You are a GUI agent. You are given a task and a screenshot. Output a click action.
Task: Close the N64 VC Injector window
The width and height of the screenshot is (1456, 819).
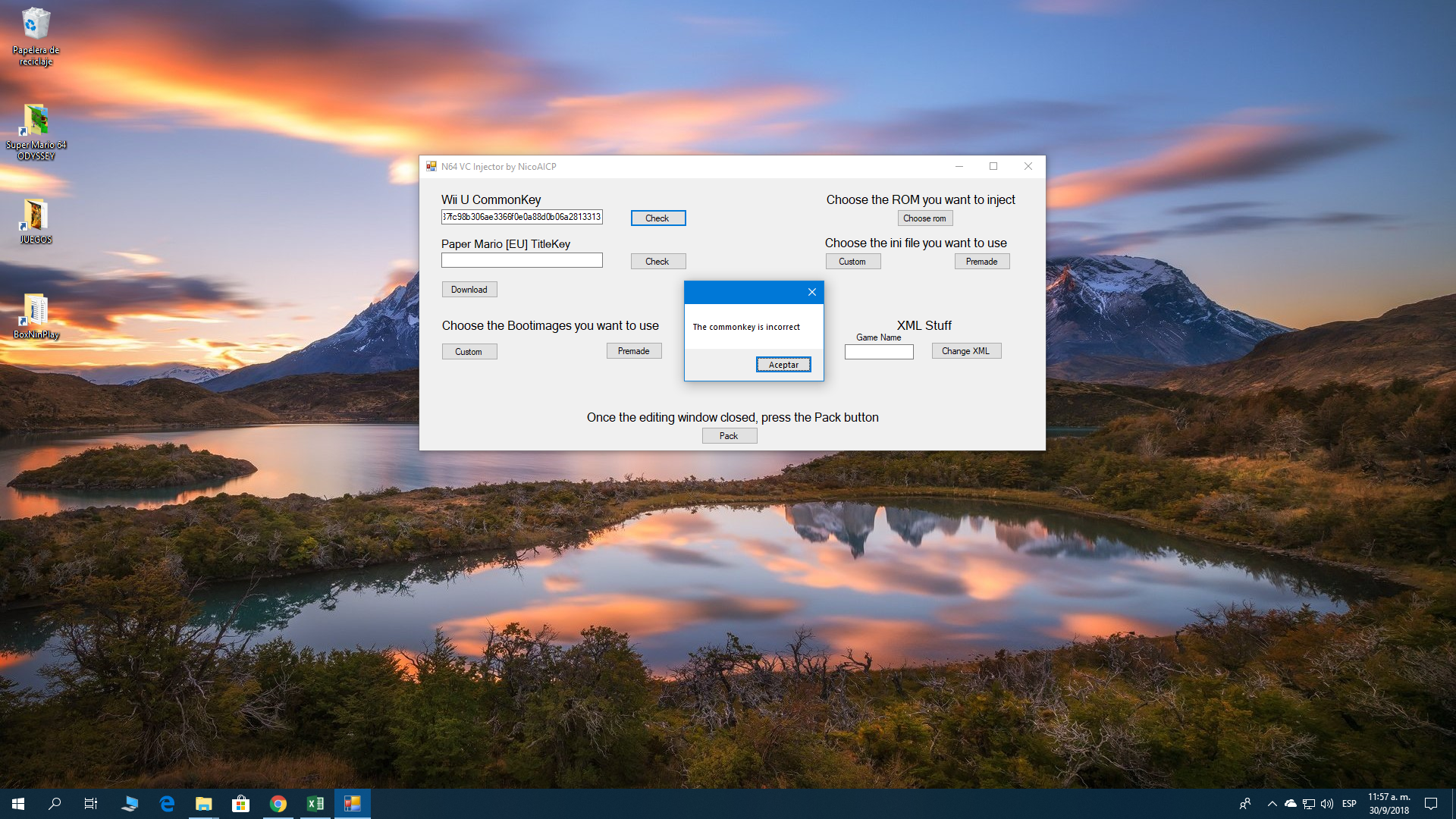pos(1028,167)
